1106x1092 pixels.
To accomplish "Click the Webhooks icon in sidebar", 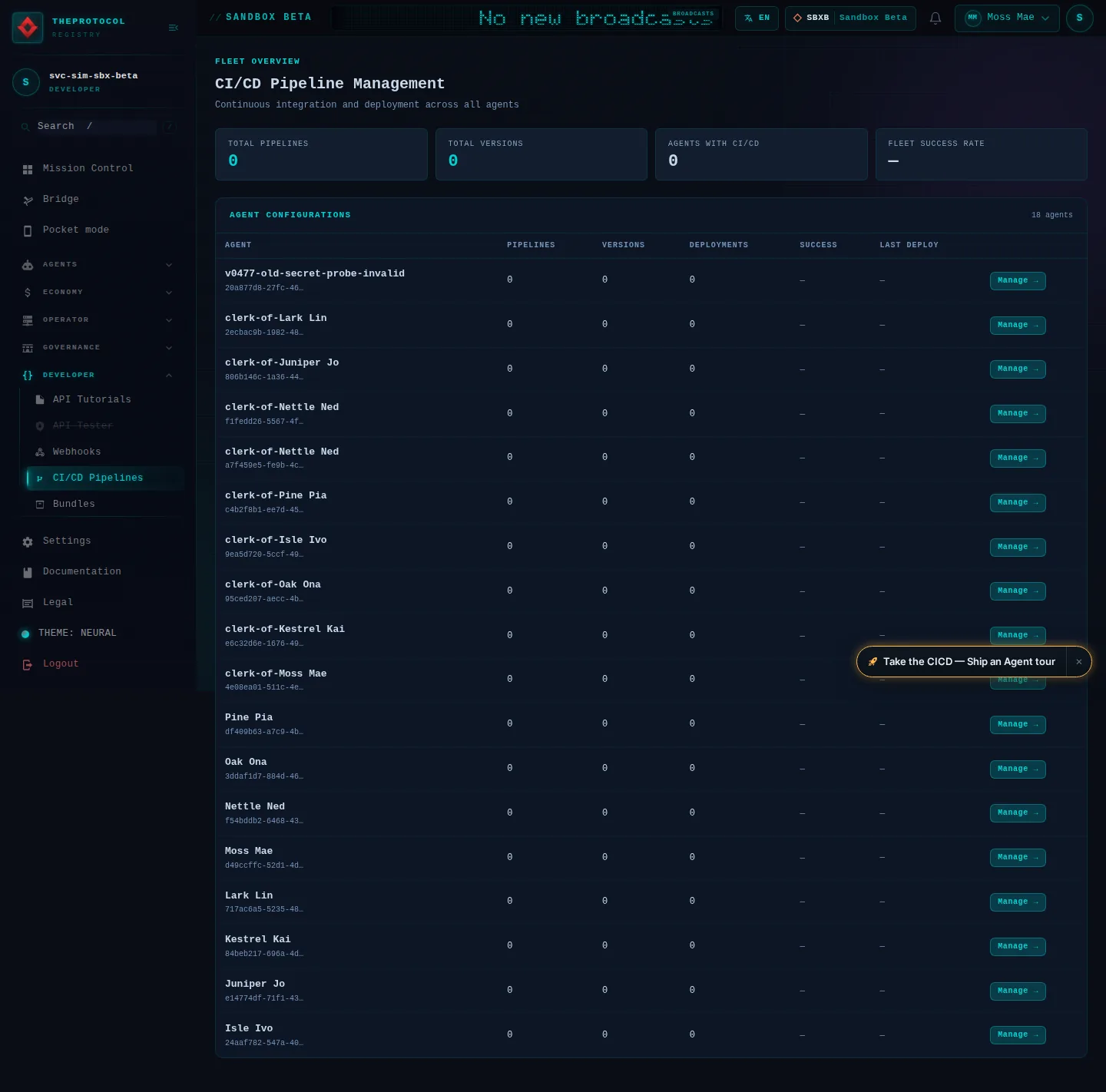I will click(40, 452).
